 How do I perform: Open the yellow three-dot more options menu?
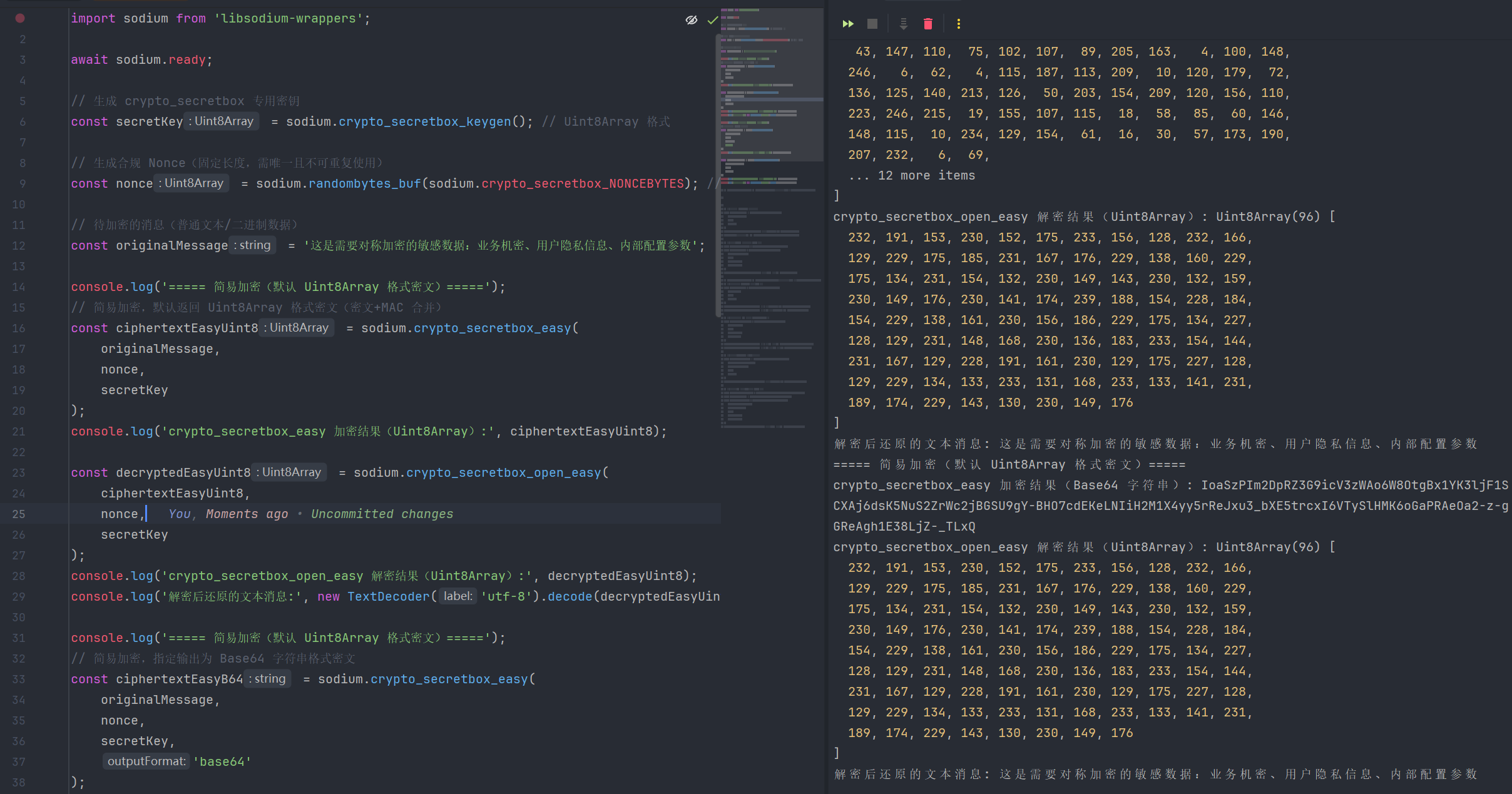coord(958,24)
